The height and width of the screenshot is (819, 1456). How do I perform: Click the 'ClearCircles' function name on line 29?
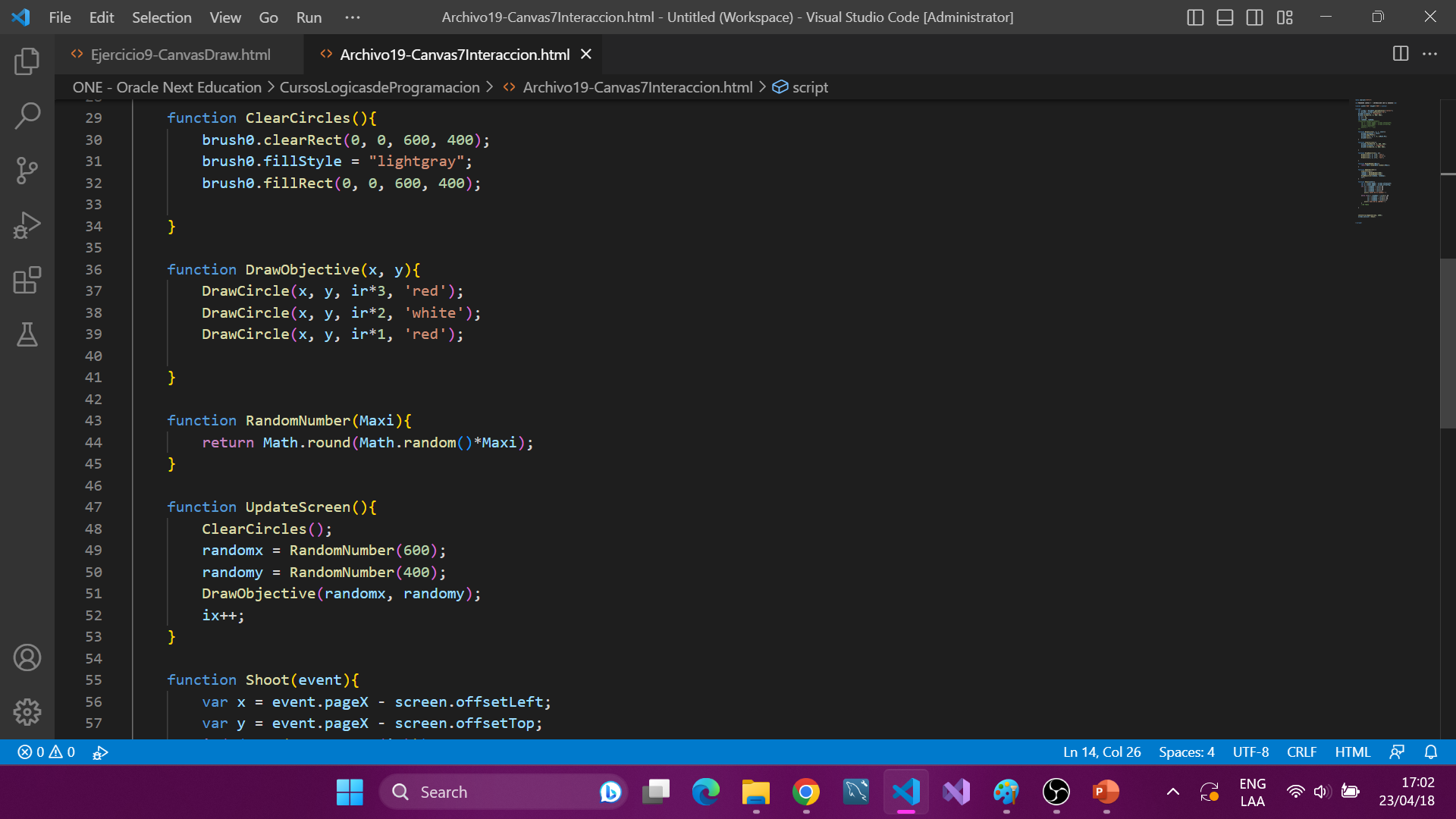297,118
